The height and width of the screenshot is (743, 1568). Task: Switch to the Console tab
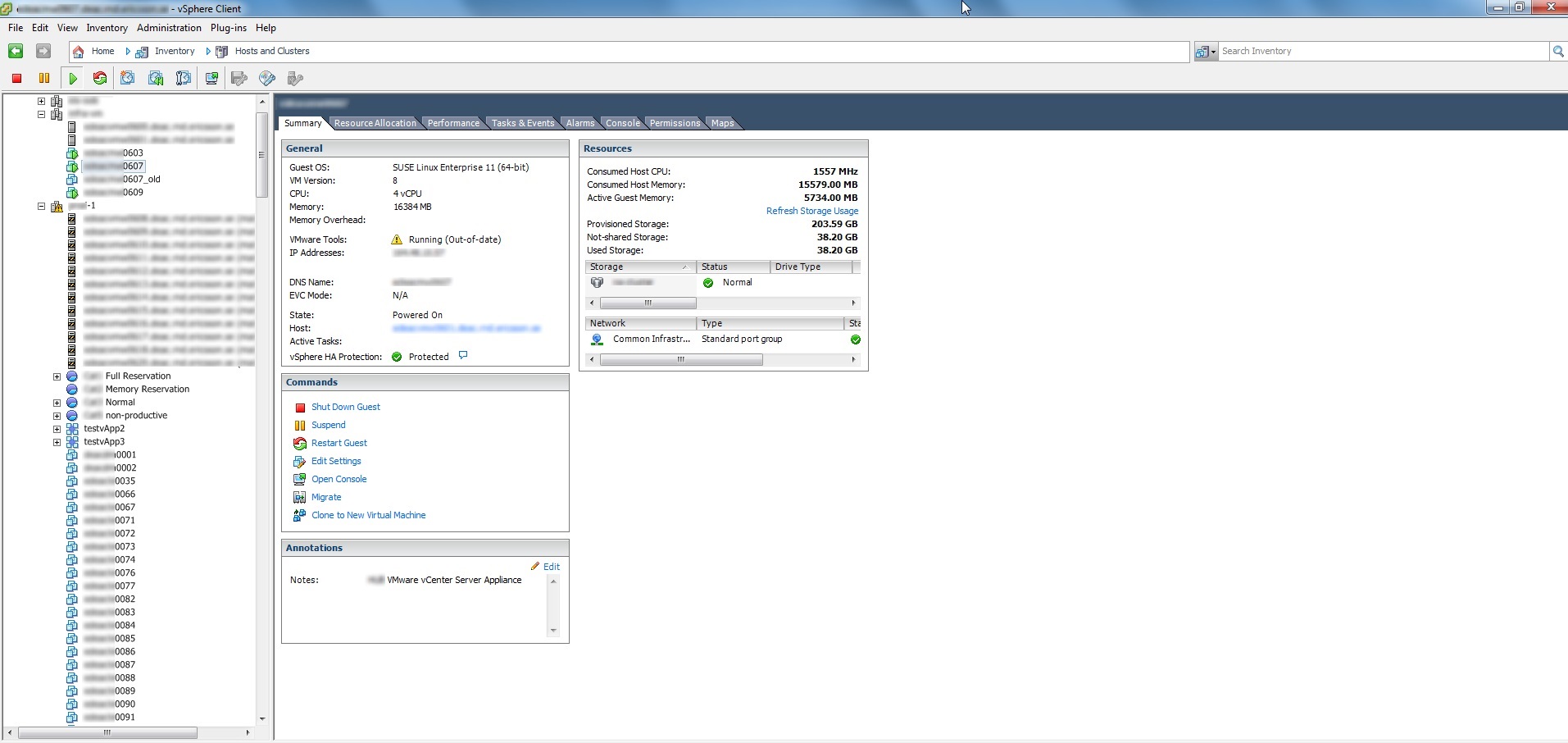click(623, 123)
